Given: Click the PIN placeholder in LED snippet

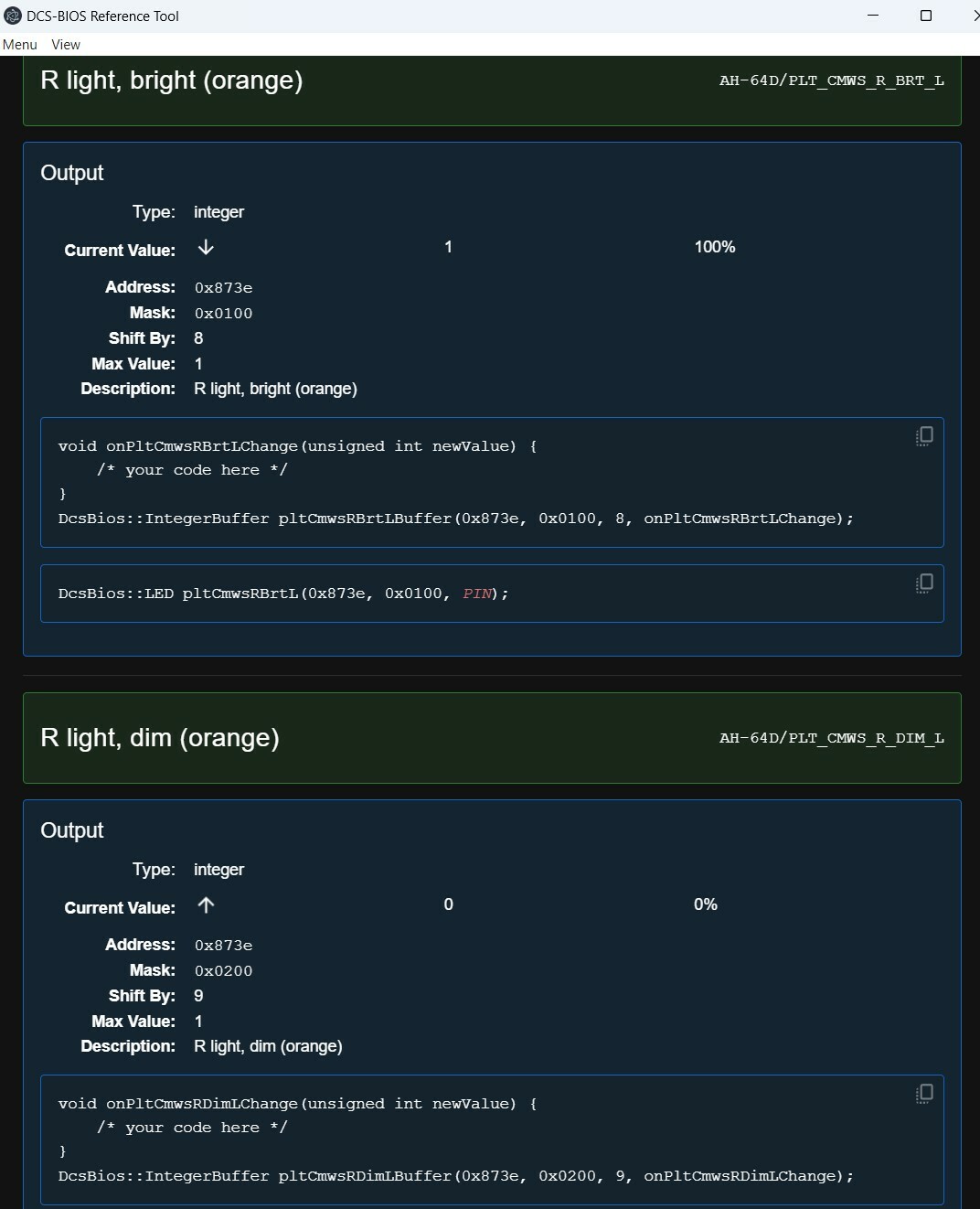Looking at the screenshot, I should [x=477, y=594].
